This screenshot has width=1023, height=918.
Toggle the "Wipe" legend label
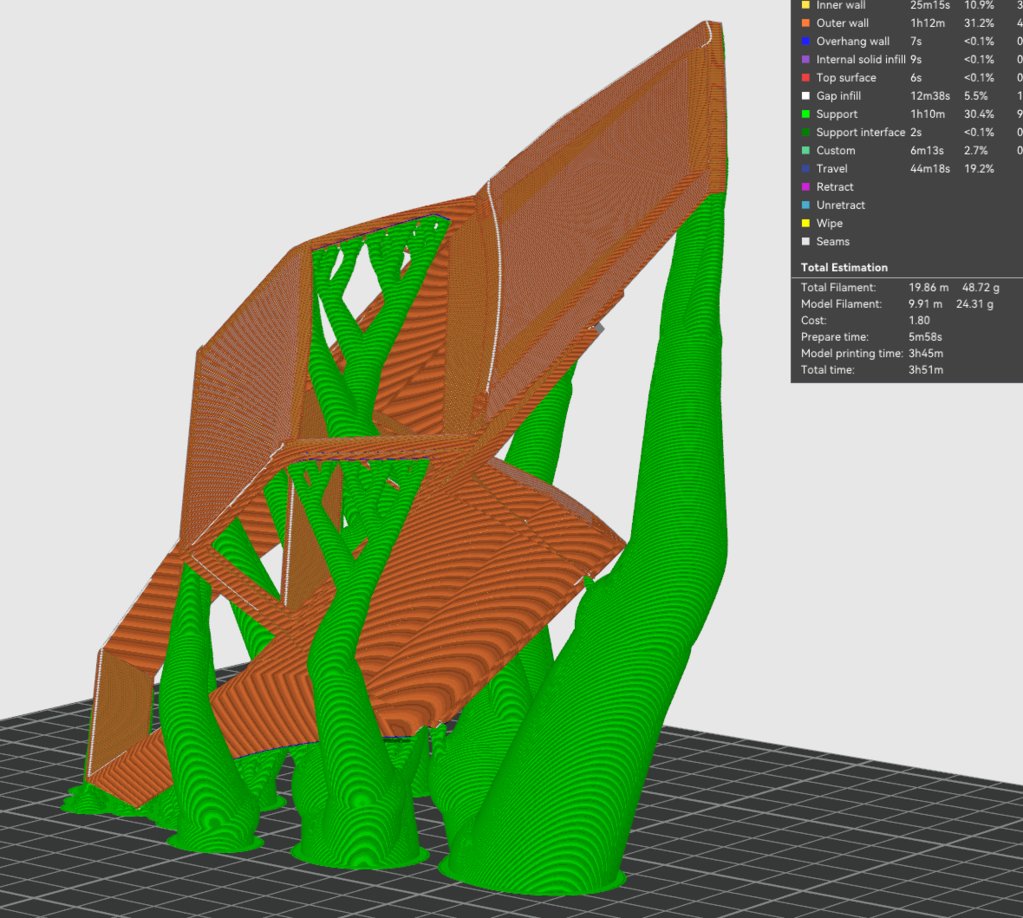829,224
